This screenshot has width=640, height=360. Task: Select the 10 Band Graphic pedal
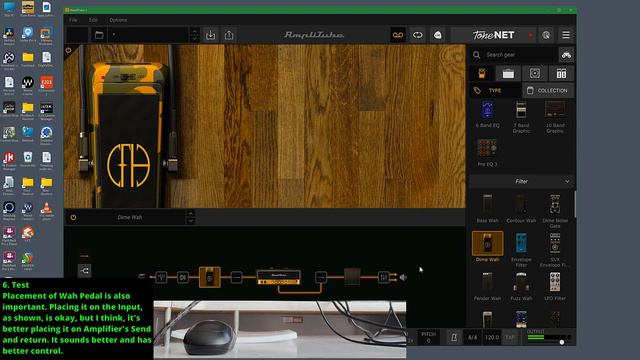[x=555, y=117]
